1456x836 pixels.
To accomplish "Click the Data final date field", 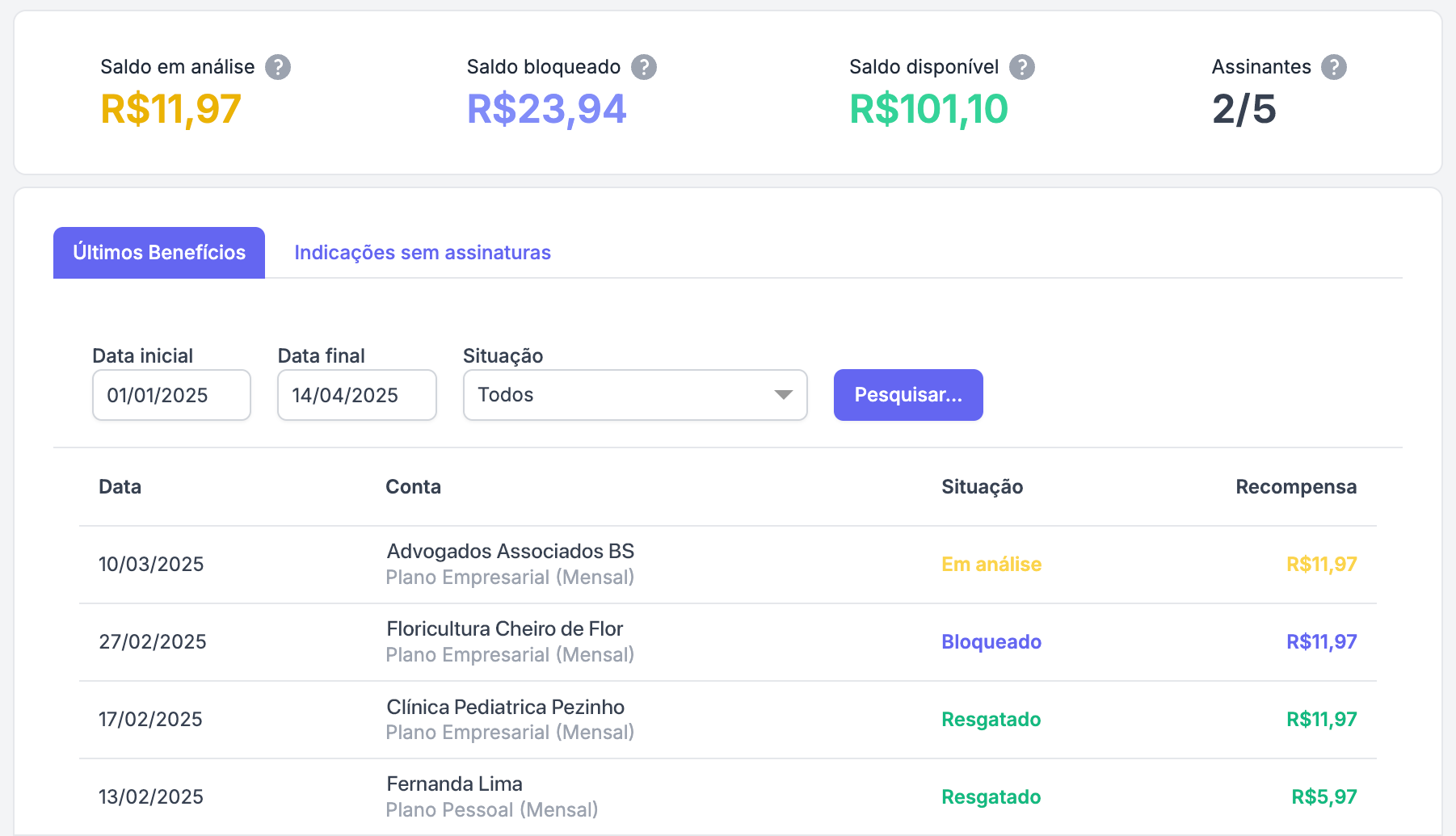I will [356, 395].
